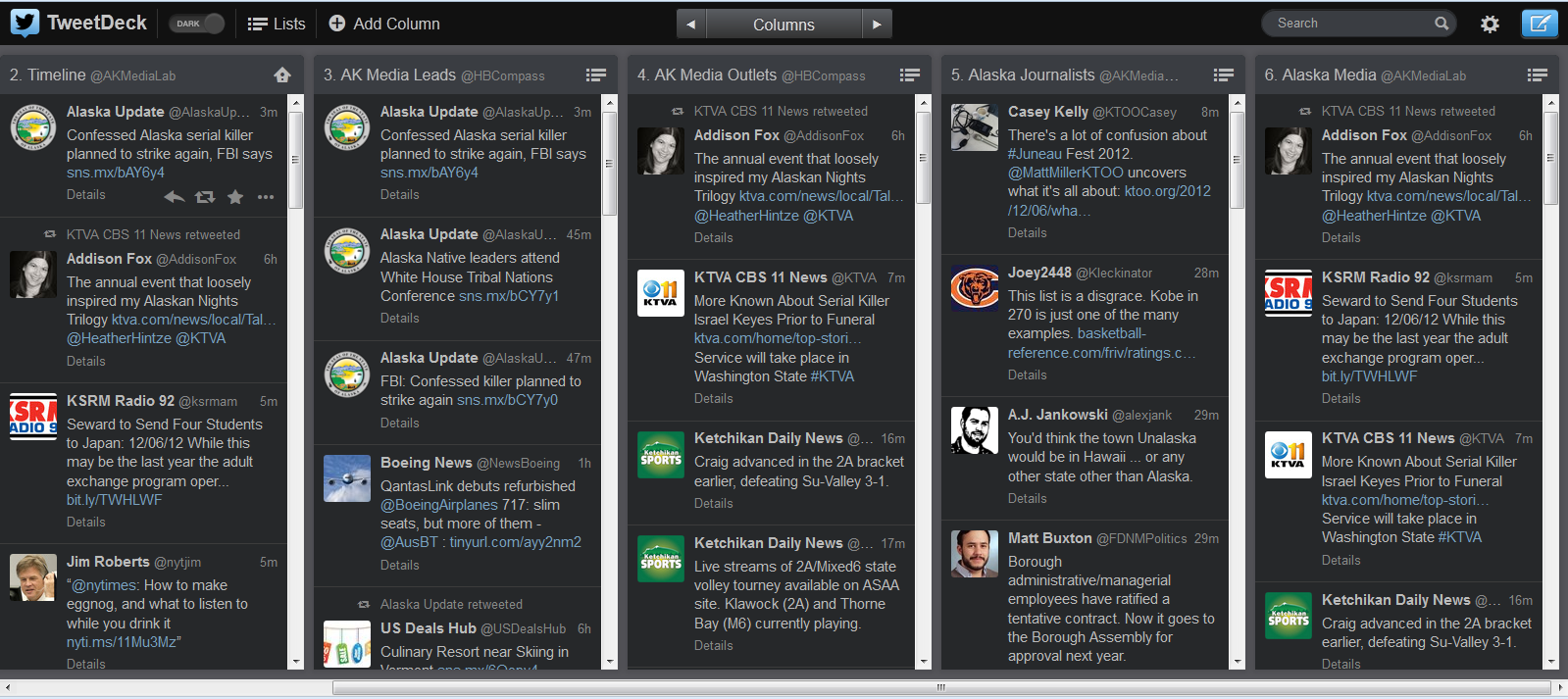
Task: Open the settings gear menu
Action: tap(1490, 25)
